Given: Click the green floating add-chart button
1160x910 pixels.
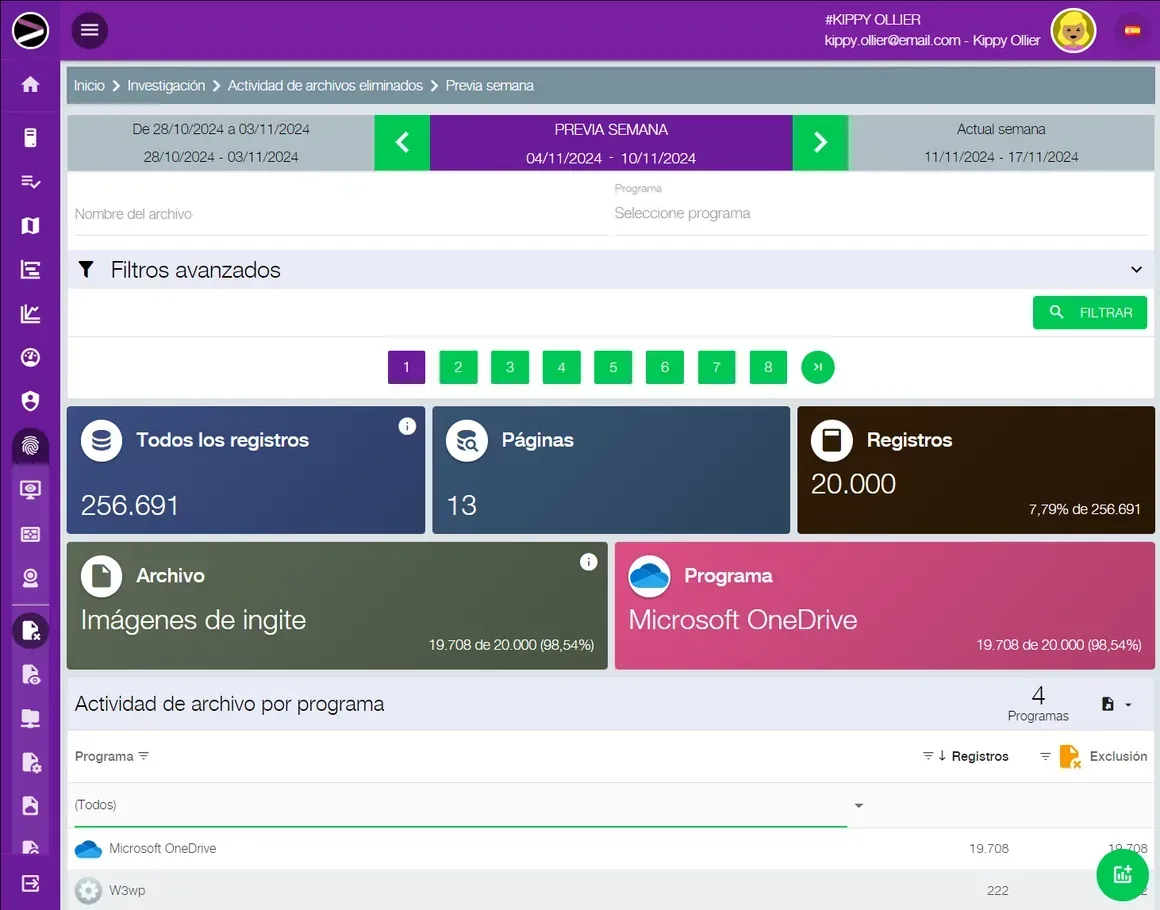Looking at the screenshot, I should pyautogui.click(x=1122, y=875).
